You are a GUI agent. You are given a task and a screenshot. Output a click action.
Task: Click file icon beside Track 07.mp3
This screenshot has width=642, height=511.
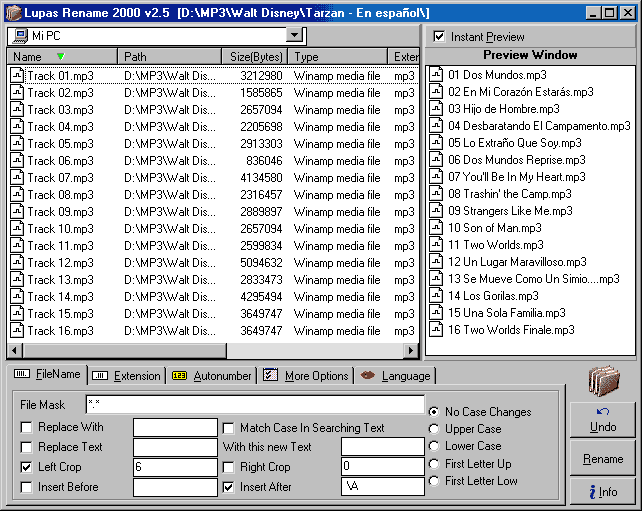(x=17, y=177)
